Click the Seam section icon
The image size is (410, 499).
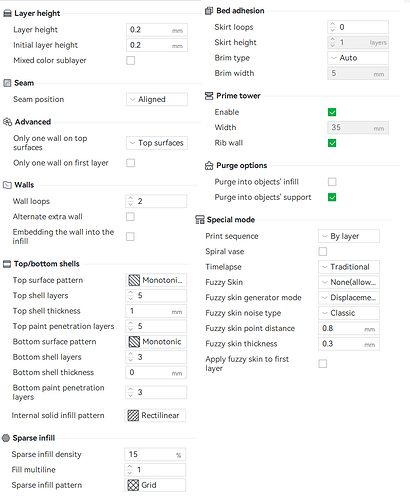click(x=7, y=83)
